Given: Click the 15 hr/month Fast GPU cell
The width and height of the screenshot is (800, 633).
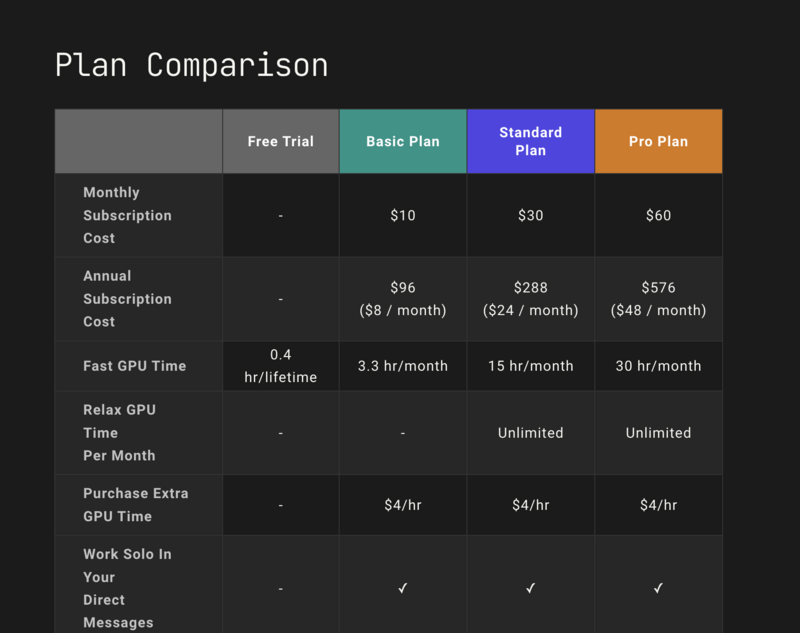Looking at the screenshot, I should (531, 366).
